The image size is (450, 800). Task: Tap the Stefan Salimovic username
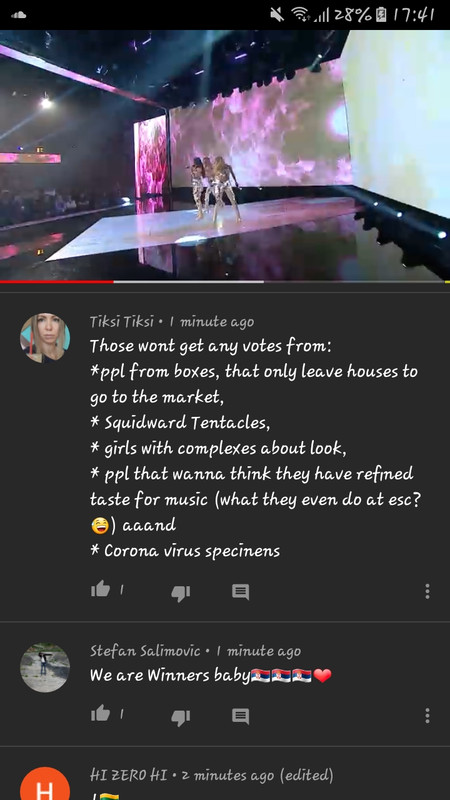tap(145, 651)
